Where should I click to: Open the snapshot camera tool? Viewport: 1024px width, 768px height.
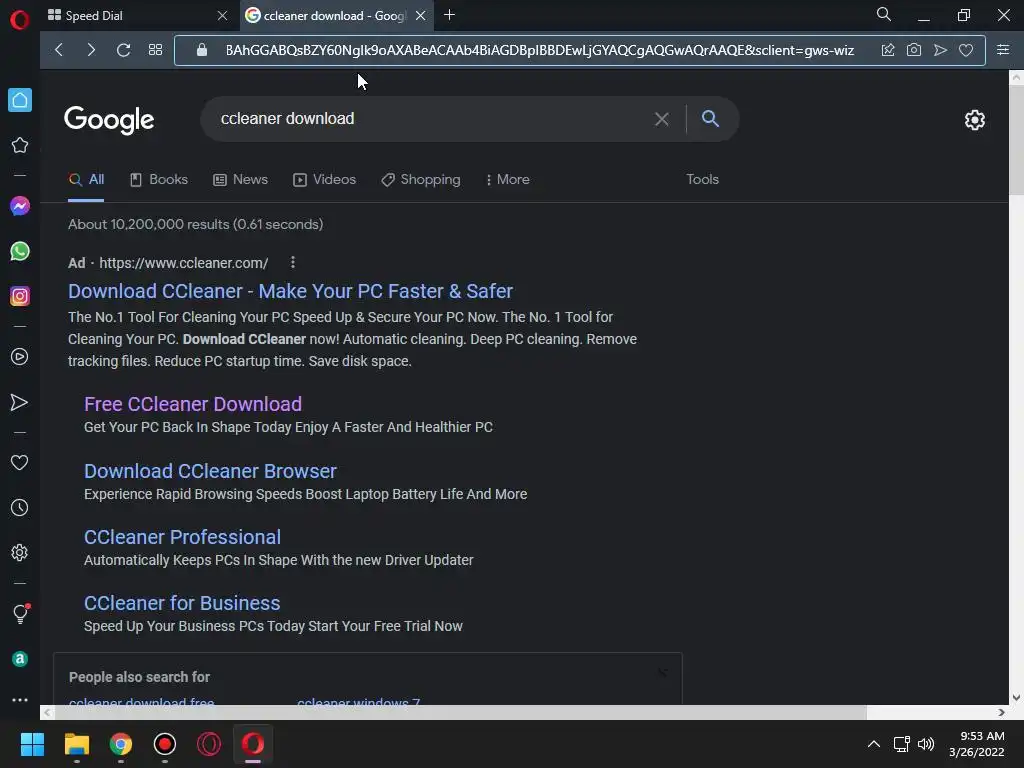tap(914, 50)
